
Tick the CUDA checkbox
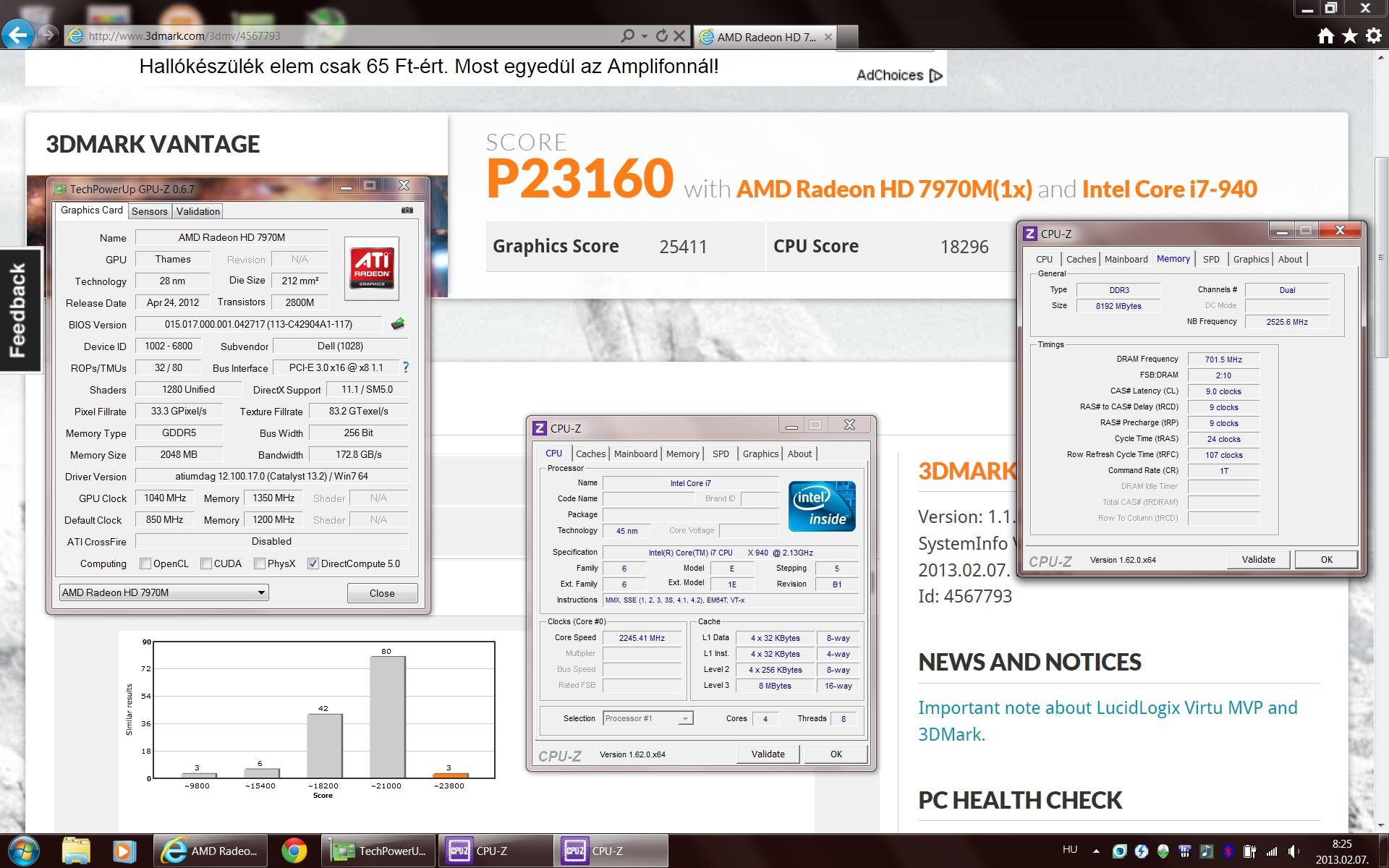pyautogui.click(x=206, y=563)
